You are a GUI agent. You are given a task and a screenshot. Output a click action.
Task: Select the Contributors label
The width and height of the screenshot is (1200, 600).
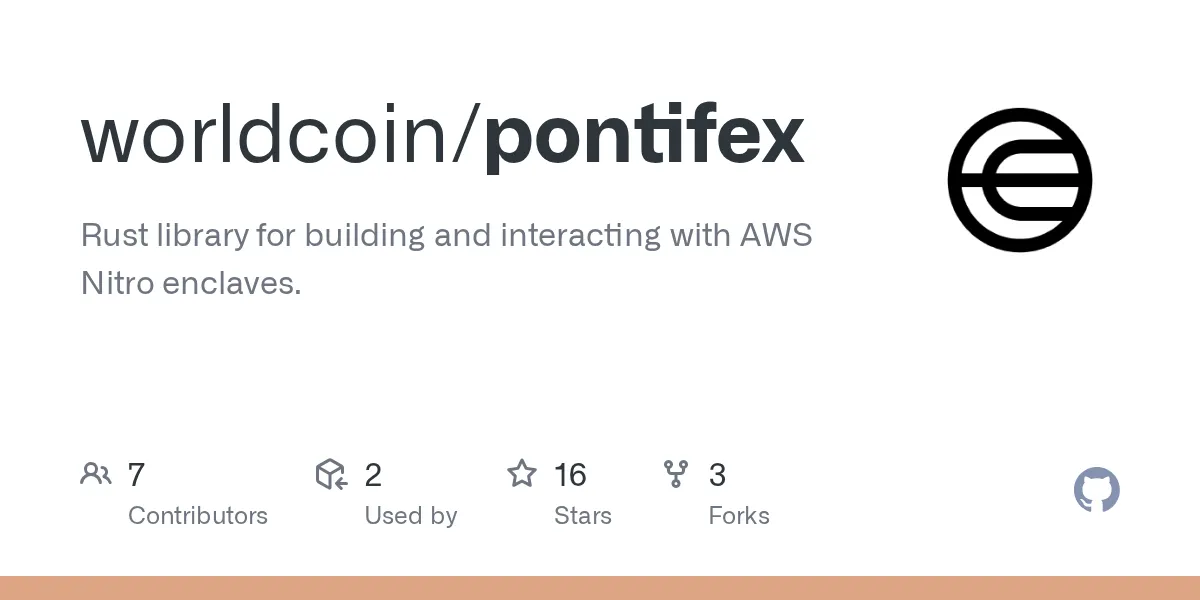click(198, 516)
